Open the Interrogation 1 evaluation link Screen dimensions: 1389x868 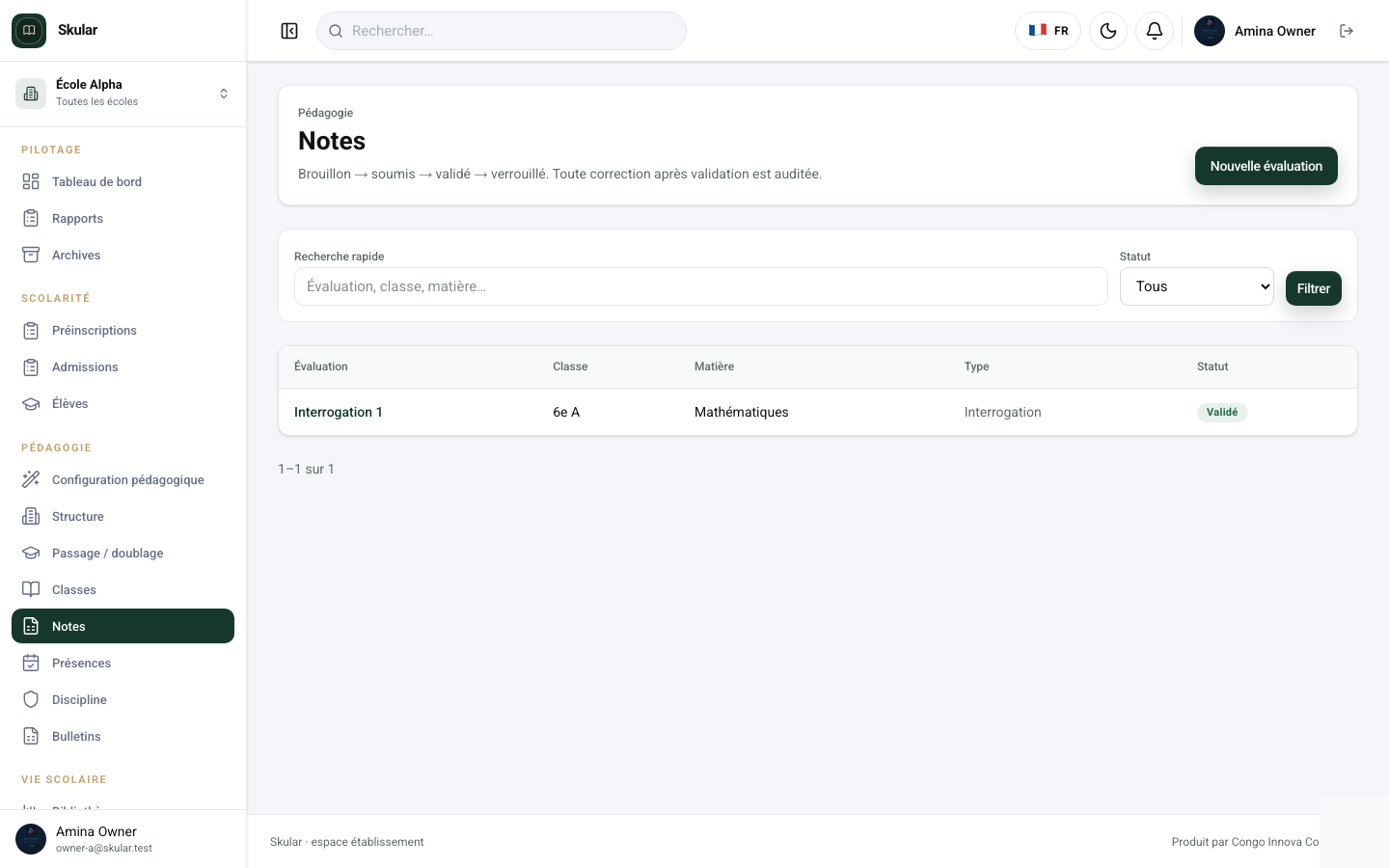[339, 412]
